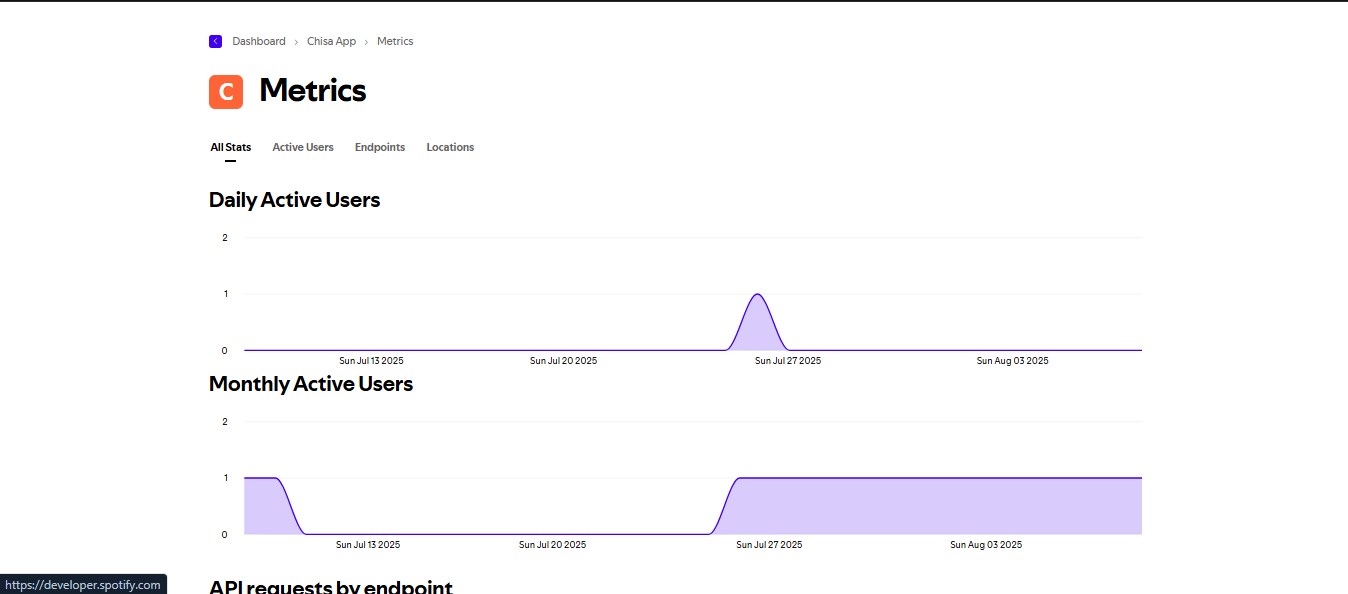Click the Metrics breadcrumb item

[x=395, y=41]
